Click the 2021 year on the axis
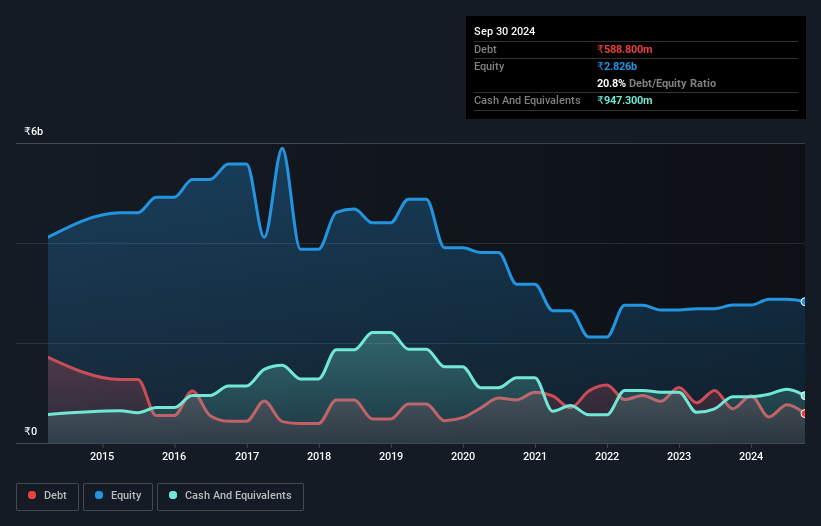Screen dimensions: 821x526 point(535,457)
